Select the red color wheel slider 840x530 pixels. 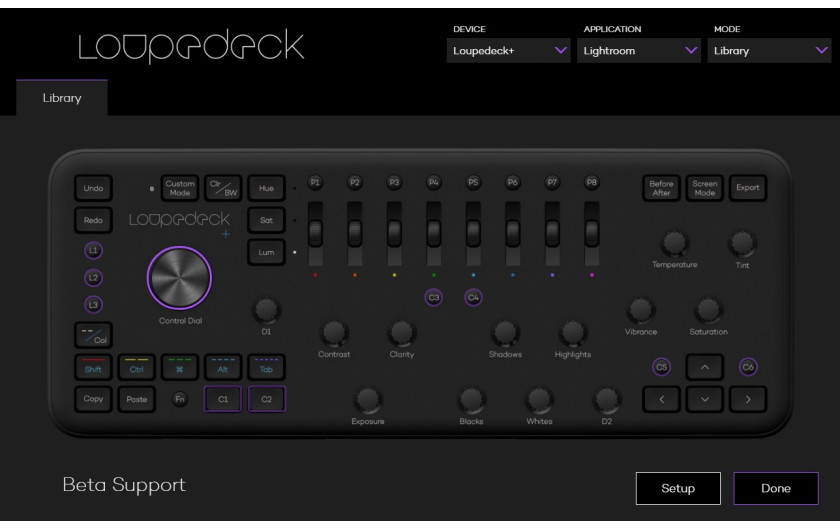pyautogui.click(x=315, y=233)
